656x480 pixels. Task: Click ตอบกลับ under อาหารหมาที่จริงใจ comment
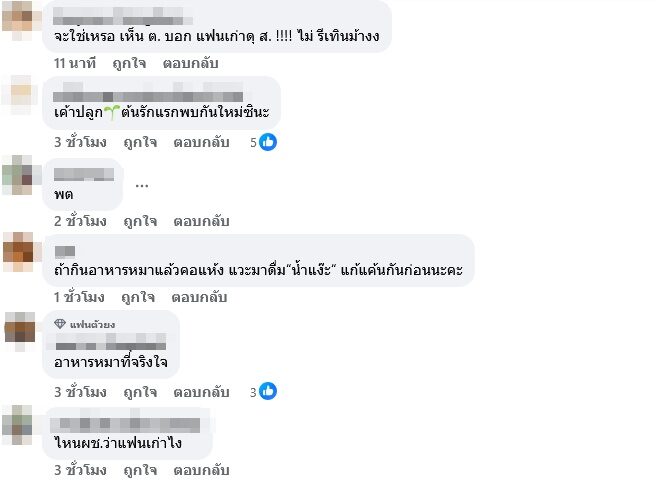coord(201,392)
